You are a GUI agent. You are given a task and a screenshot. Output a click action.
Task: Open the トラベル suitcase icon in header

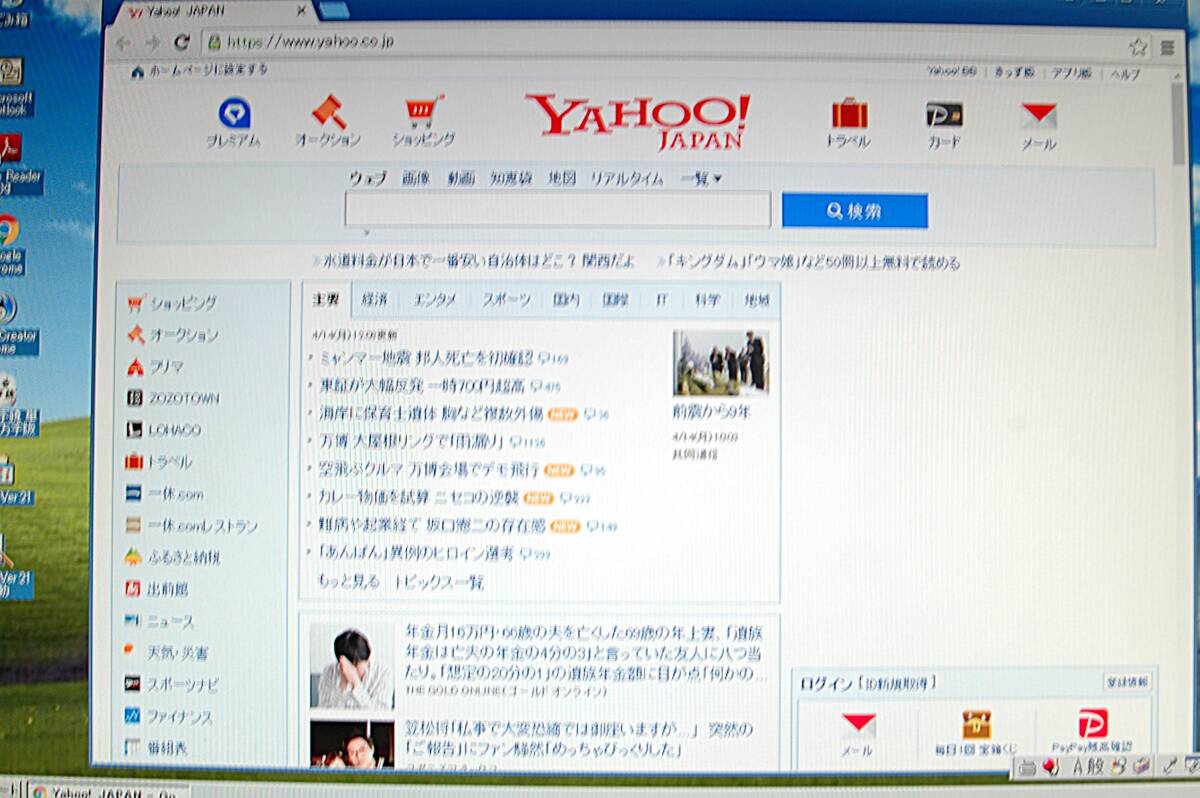(x=849, y=113)
